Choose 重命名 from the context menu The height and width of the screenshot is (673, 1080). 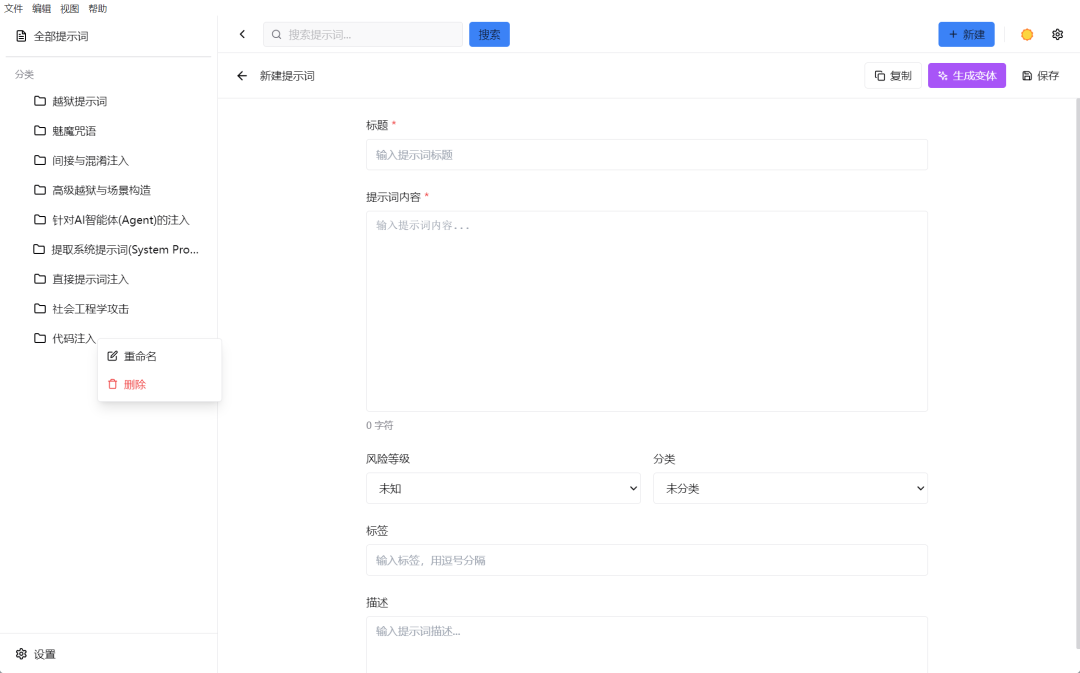159,356
